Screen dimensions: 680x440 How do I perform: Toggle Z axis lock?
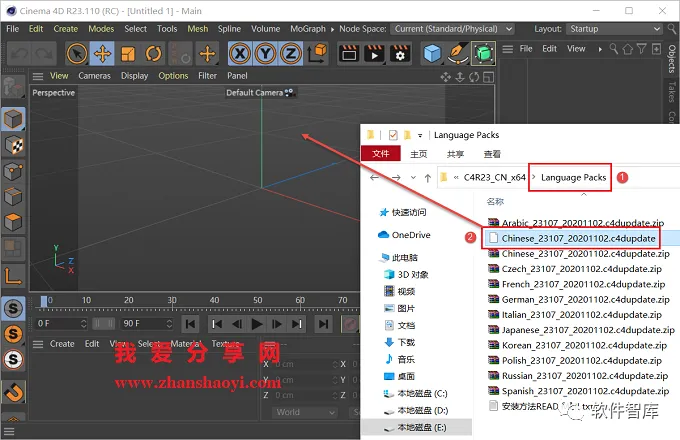[x=291, y=54]
